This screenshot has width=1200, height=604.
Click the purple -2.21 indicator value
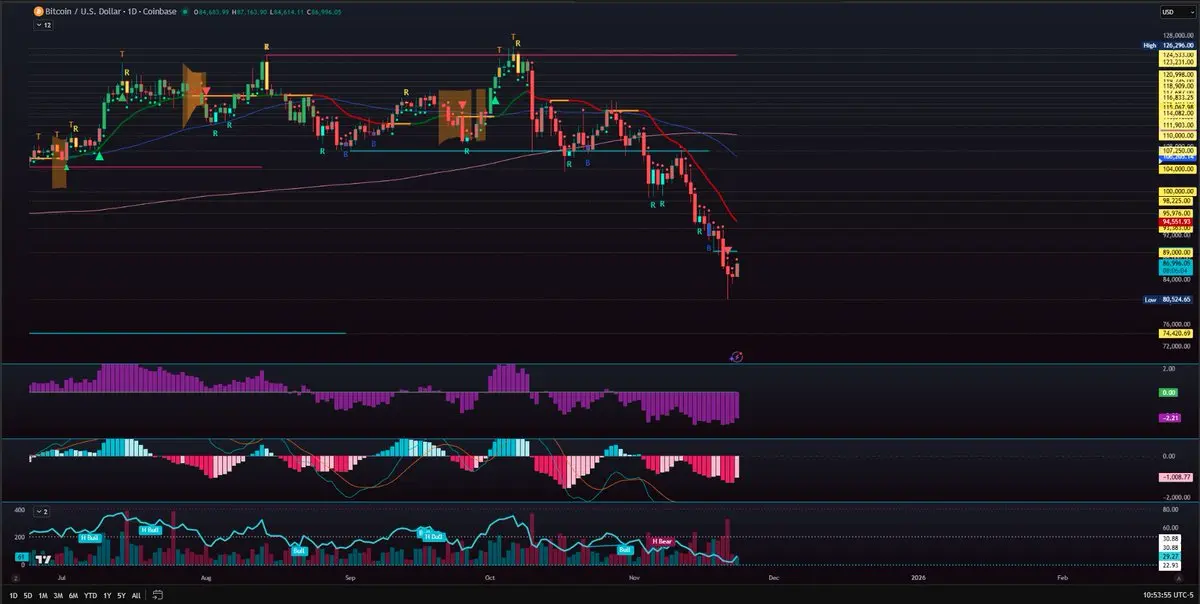pos(1170,418)
